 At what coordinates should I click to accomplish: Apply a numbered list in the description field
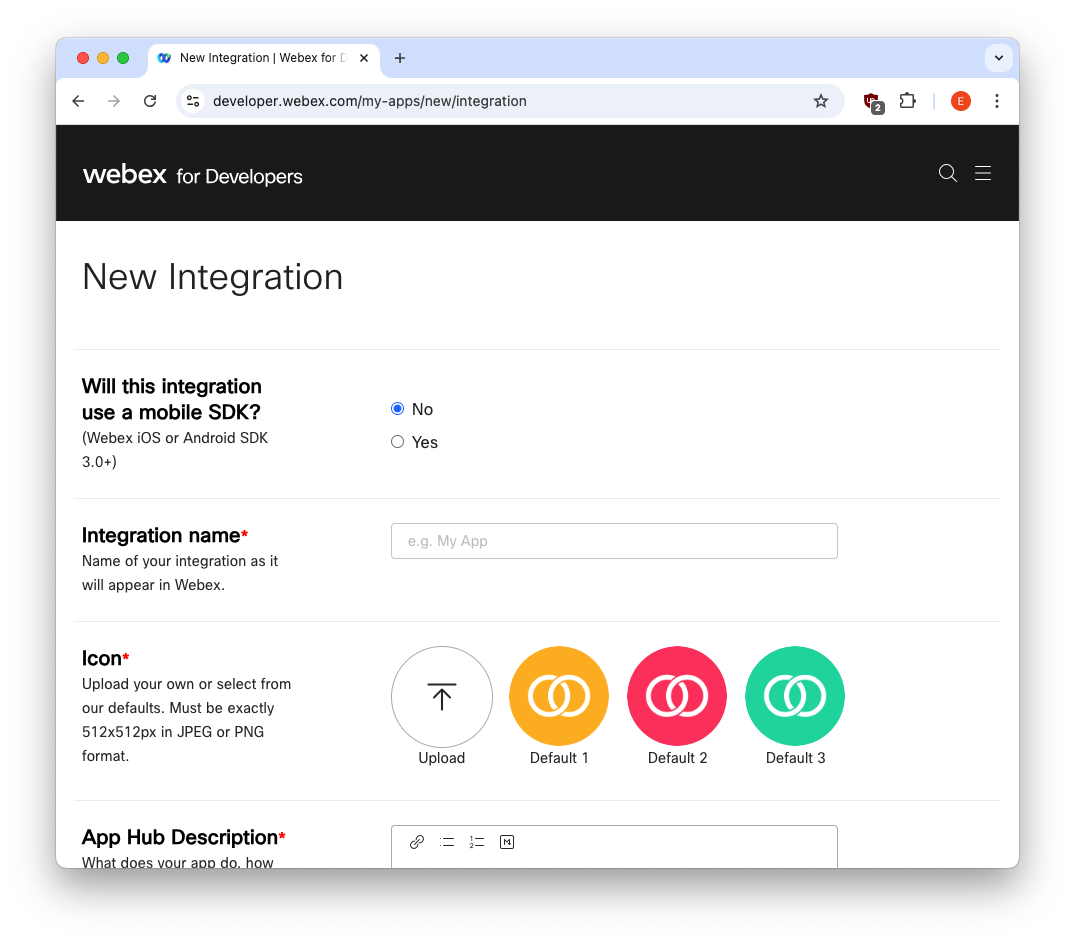(x=476, y=841)
